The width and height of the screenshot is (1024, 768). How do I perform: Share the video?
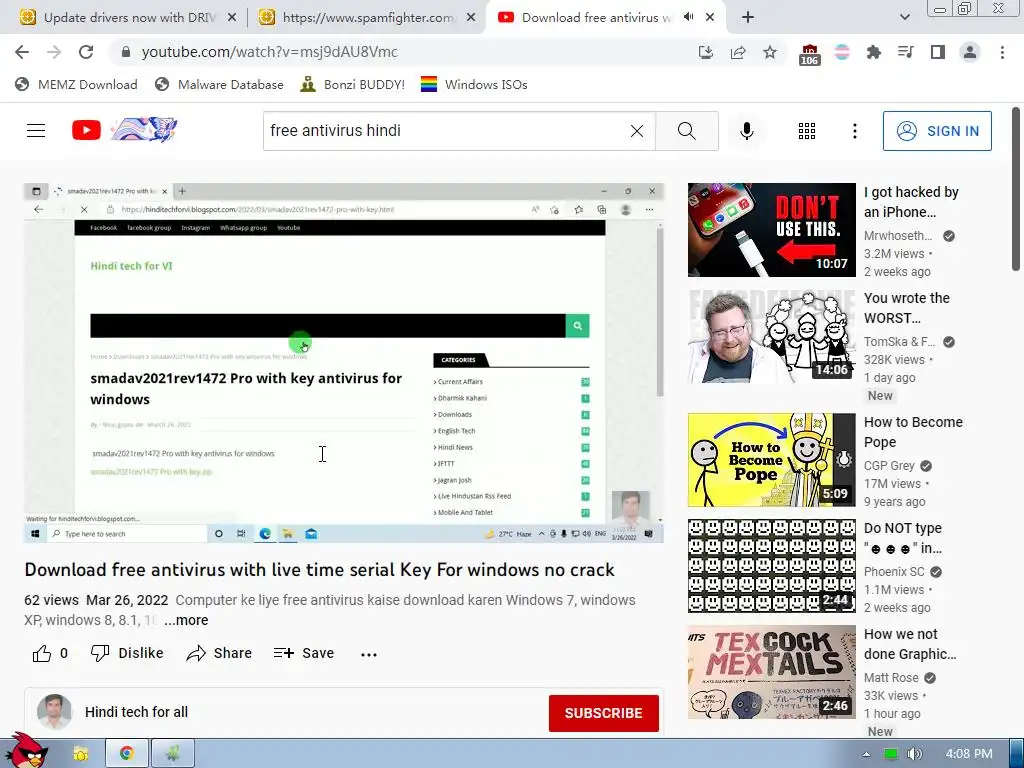(219, 653)
